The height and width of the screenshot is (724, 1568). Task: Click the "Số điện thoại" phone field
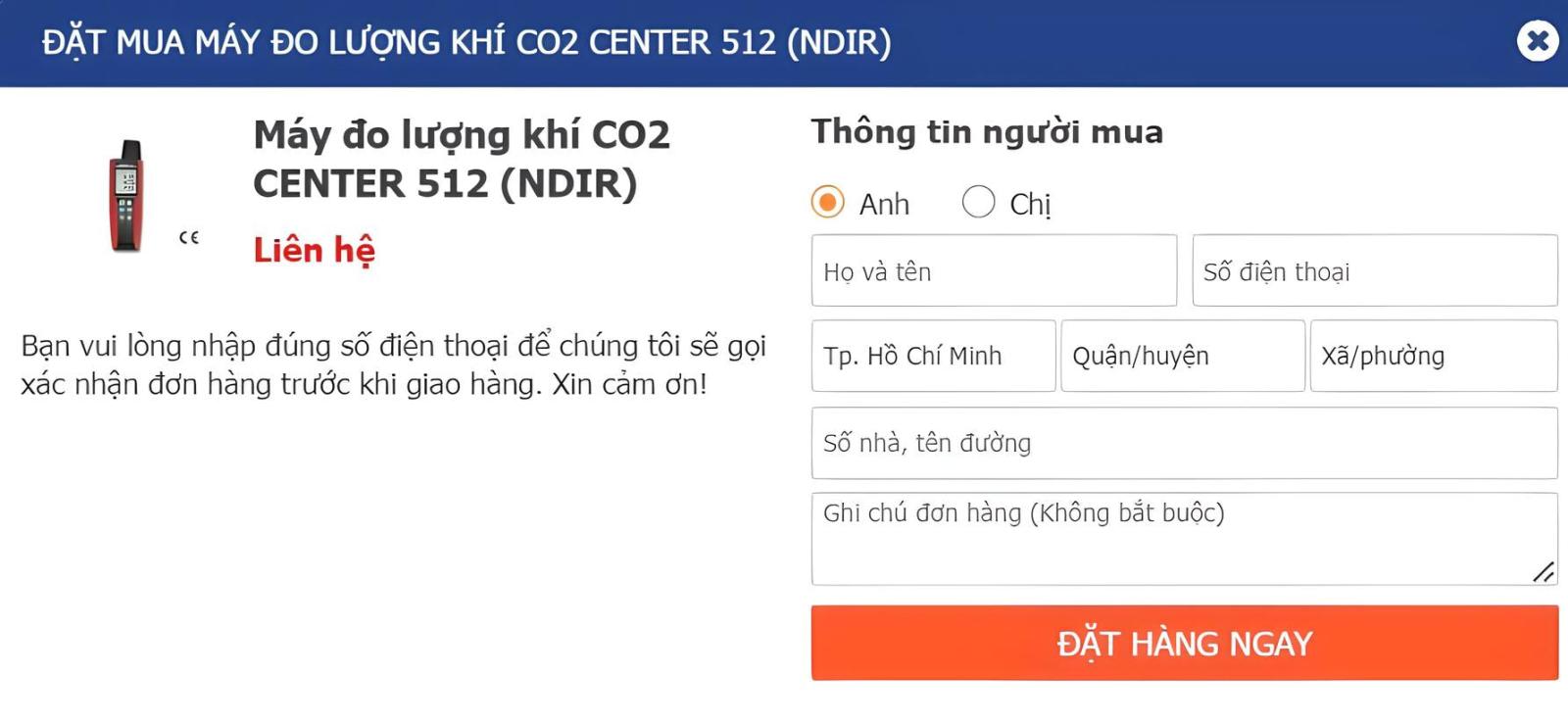pos(1375,270)
